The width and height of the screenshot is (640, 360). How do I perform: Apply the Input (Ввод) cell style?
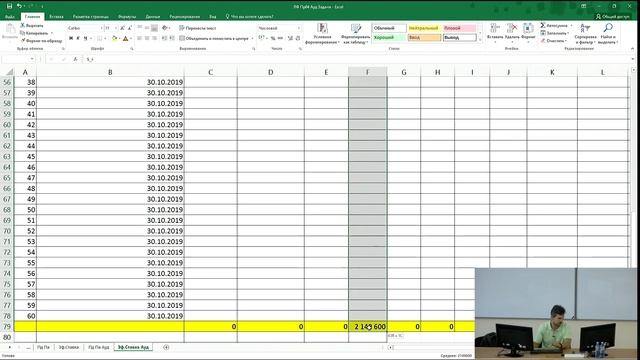pyautogui.click(x=424, y=38)
